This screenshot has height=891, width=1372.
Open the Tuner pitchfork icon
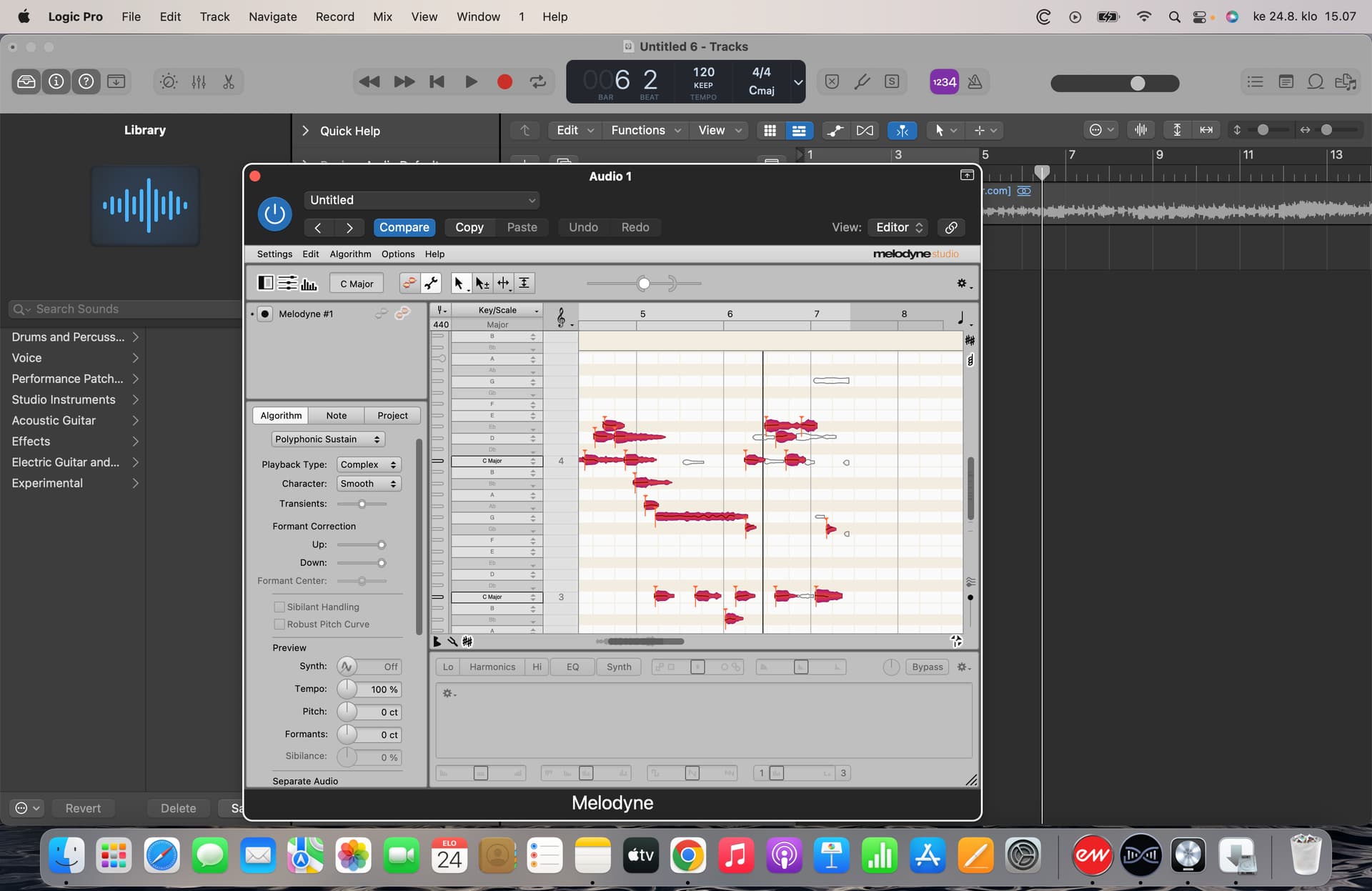point(863,81)
